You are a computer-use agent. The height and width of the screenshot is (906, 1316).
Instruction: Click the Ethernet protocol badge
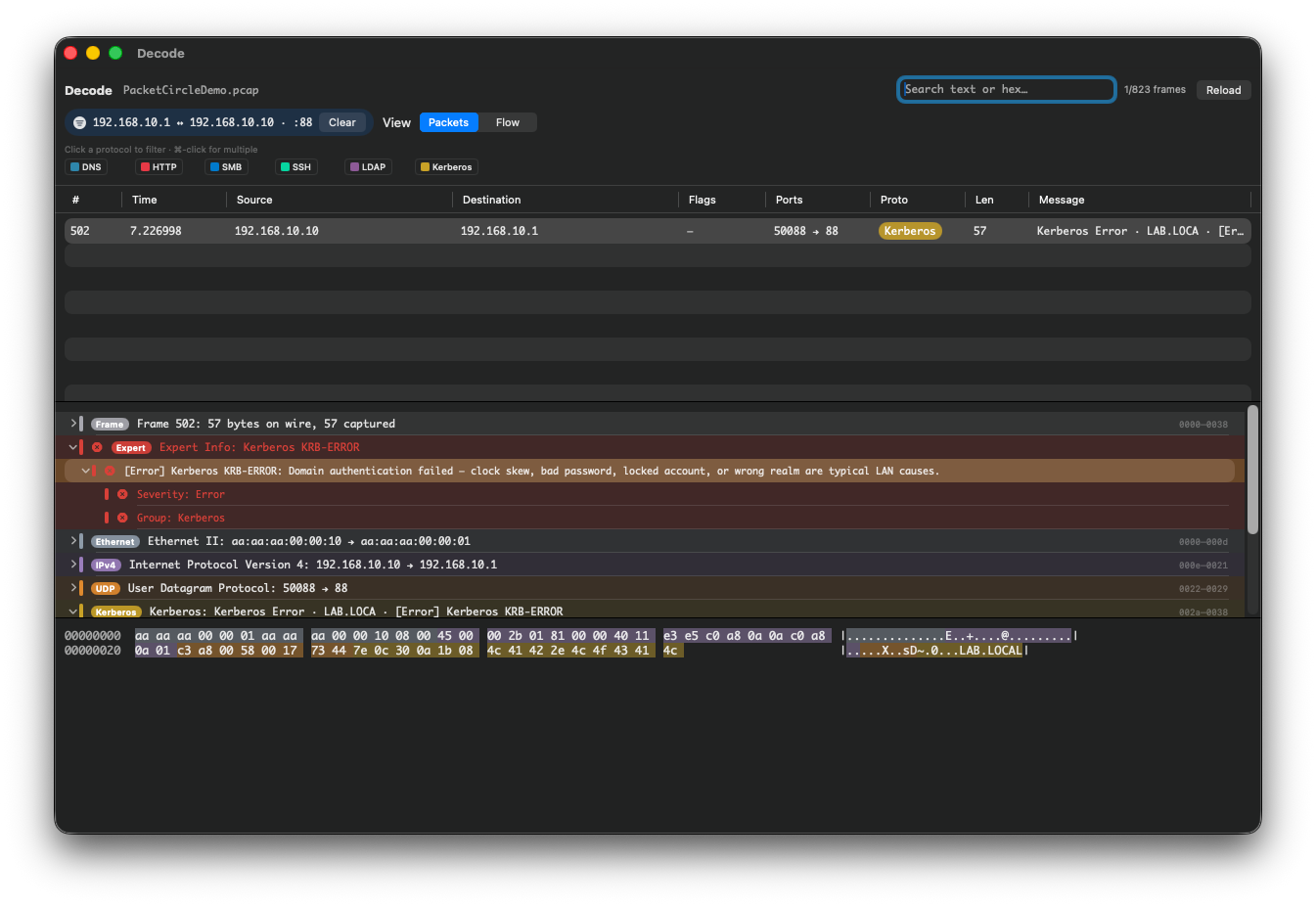click(x=115, y=541)
